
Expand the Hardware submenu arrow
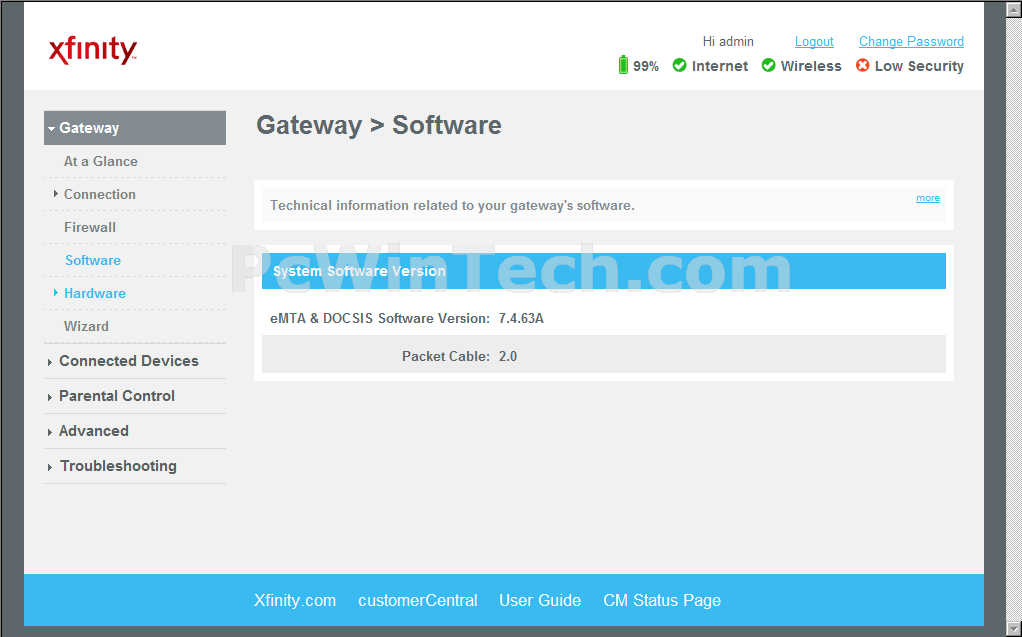[56, 293]
